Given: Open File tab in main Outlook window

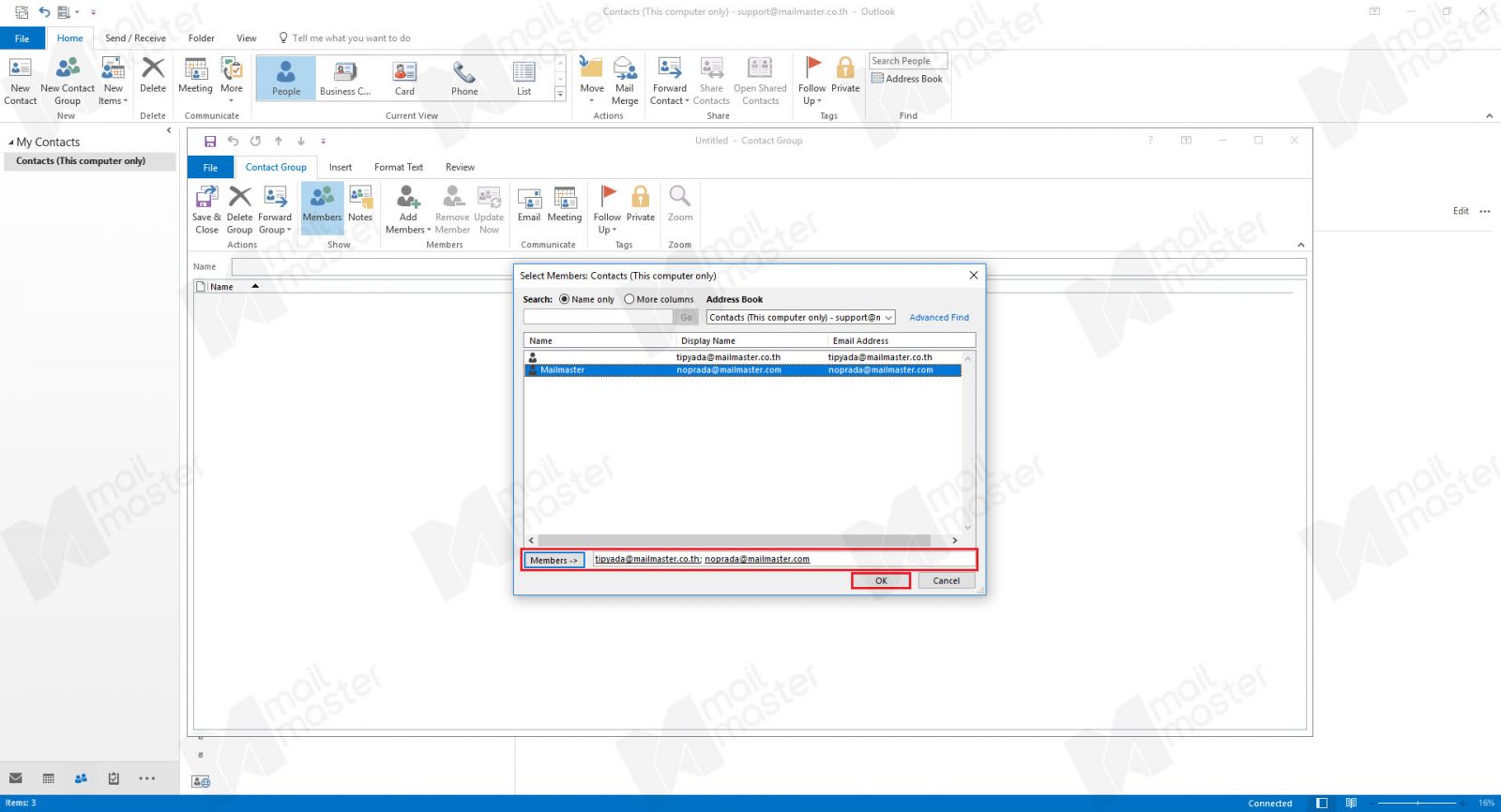Looking at the screenshot, I should coord(23,38).
